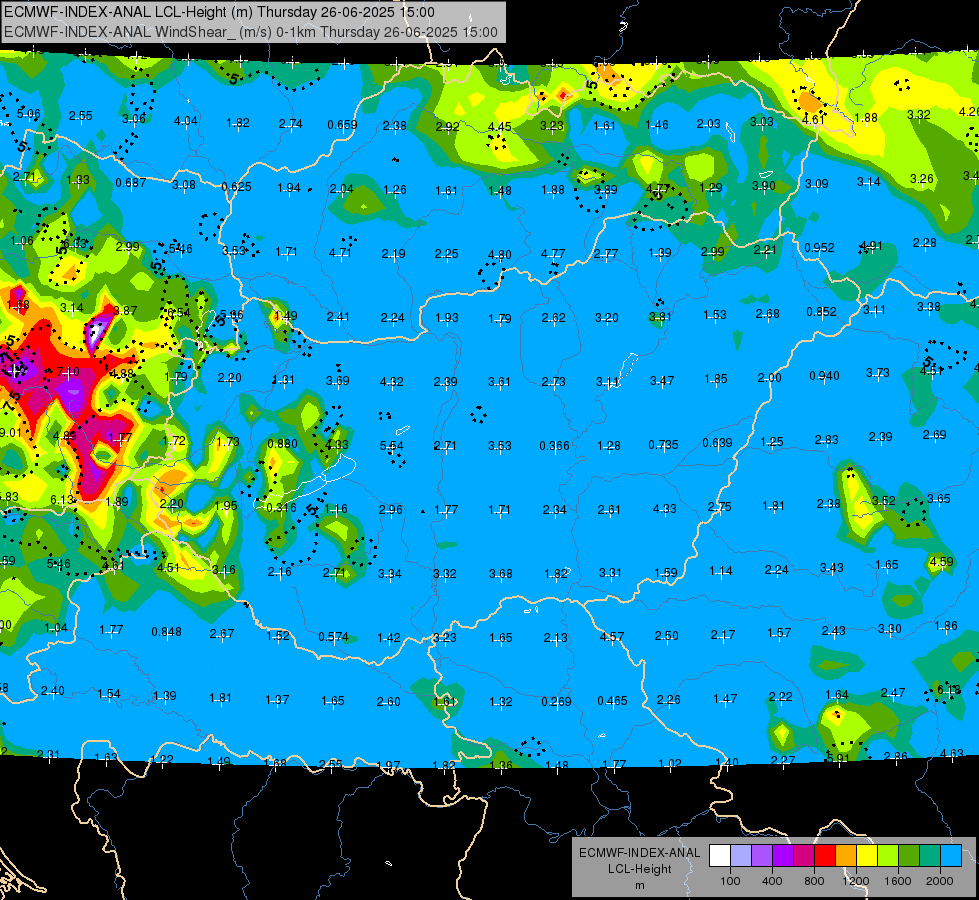Select the white legend color swatch
The height and width of the screenshot is (900, 979).
click(x=720, y=855)
